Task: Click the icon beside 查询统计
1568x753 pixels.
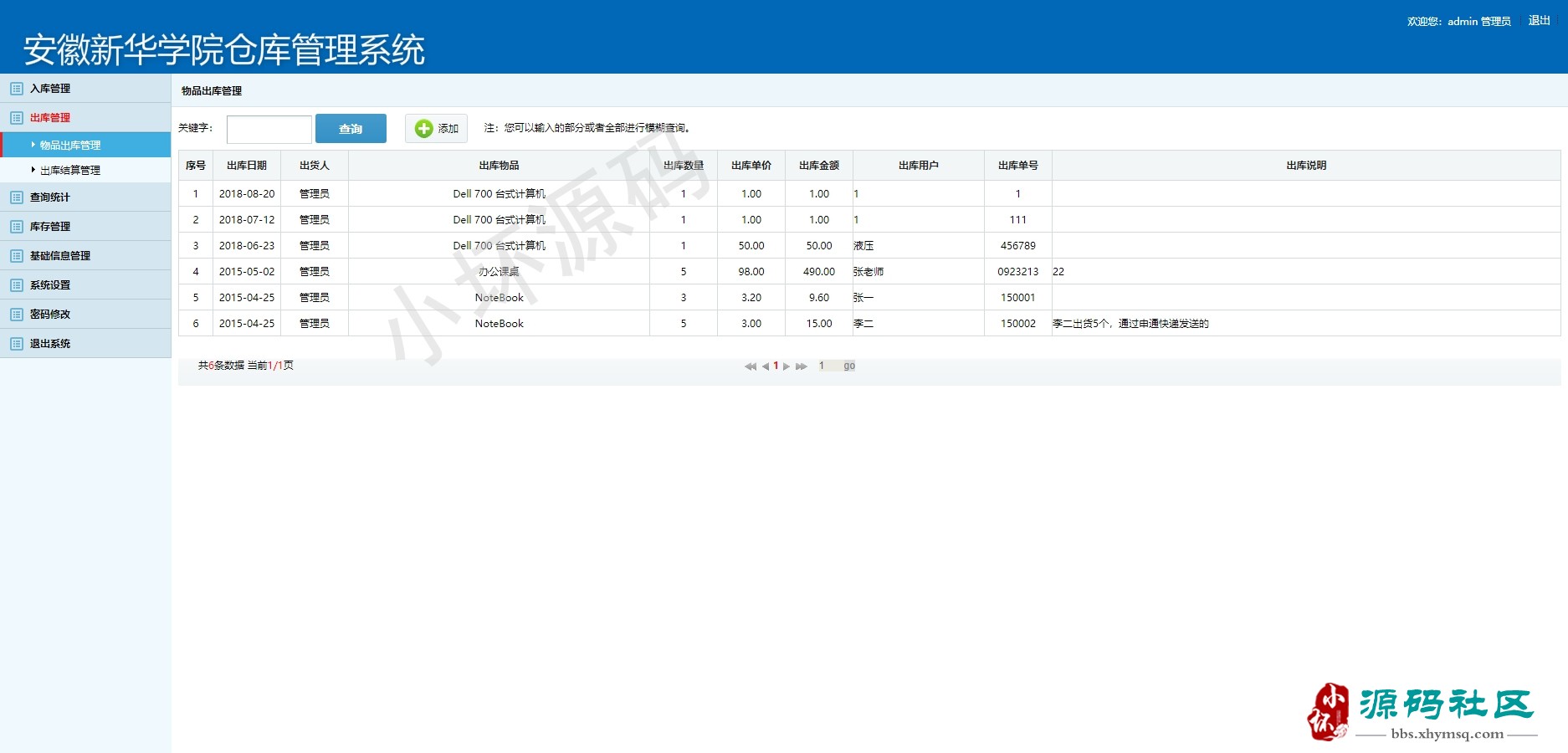Action: tap(17, 197)
